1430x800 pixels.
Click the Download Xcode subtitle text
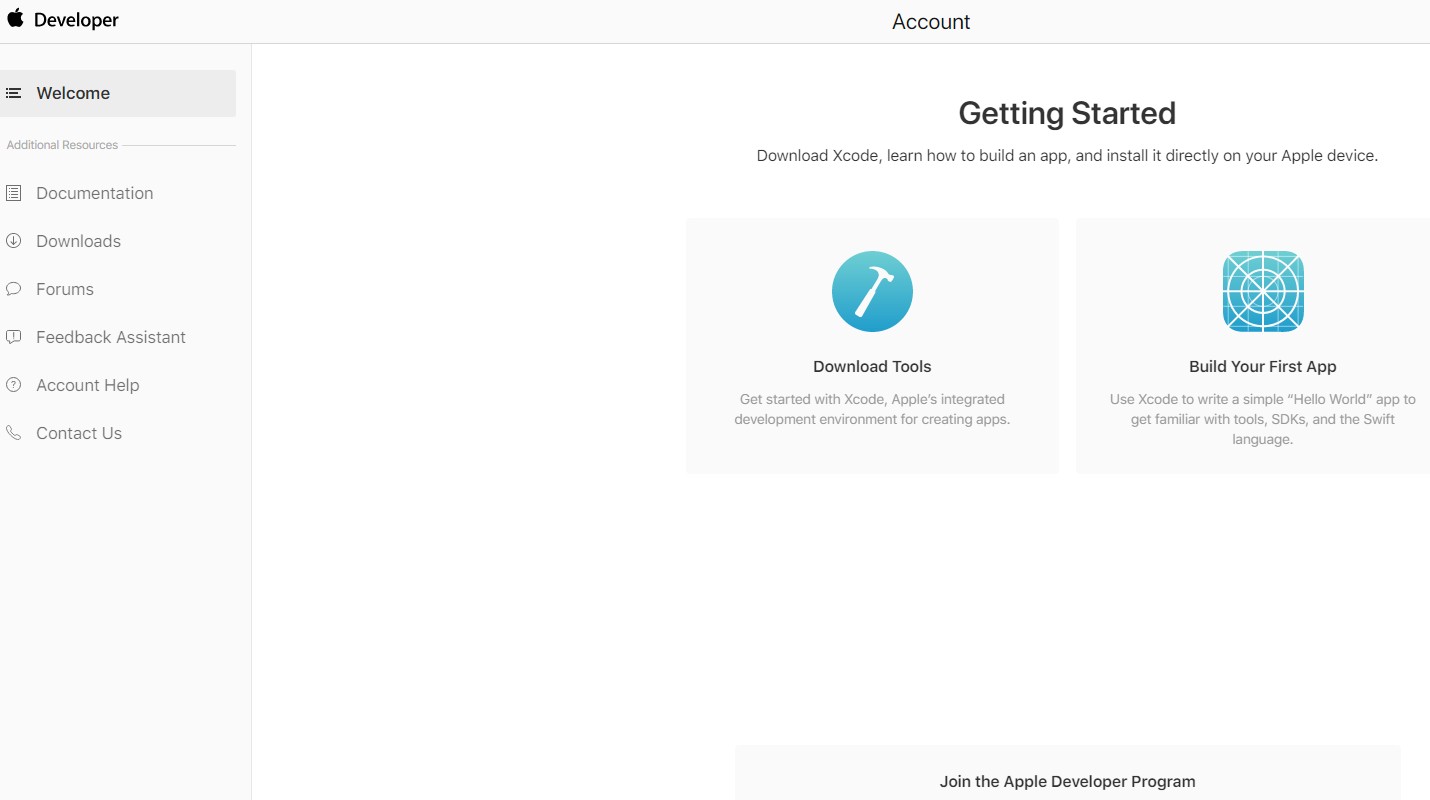[x=1067, y=156]
